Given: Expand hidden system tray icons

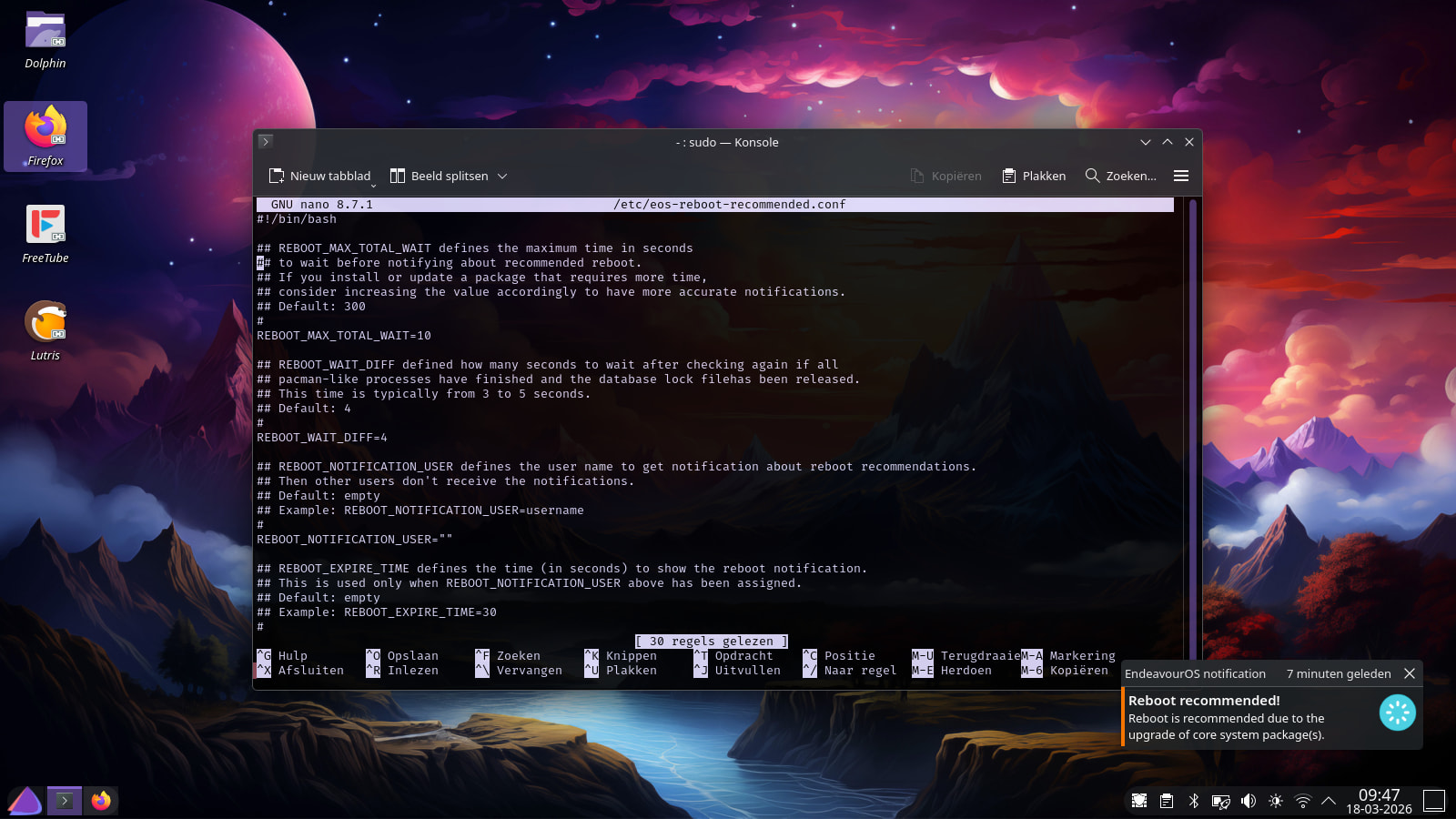Looking at the screenshot, I should 1329,801.
